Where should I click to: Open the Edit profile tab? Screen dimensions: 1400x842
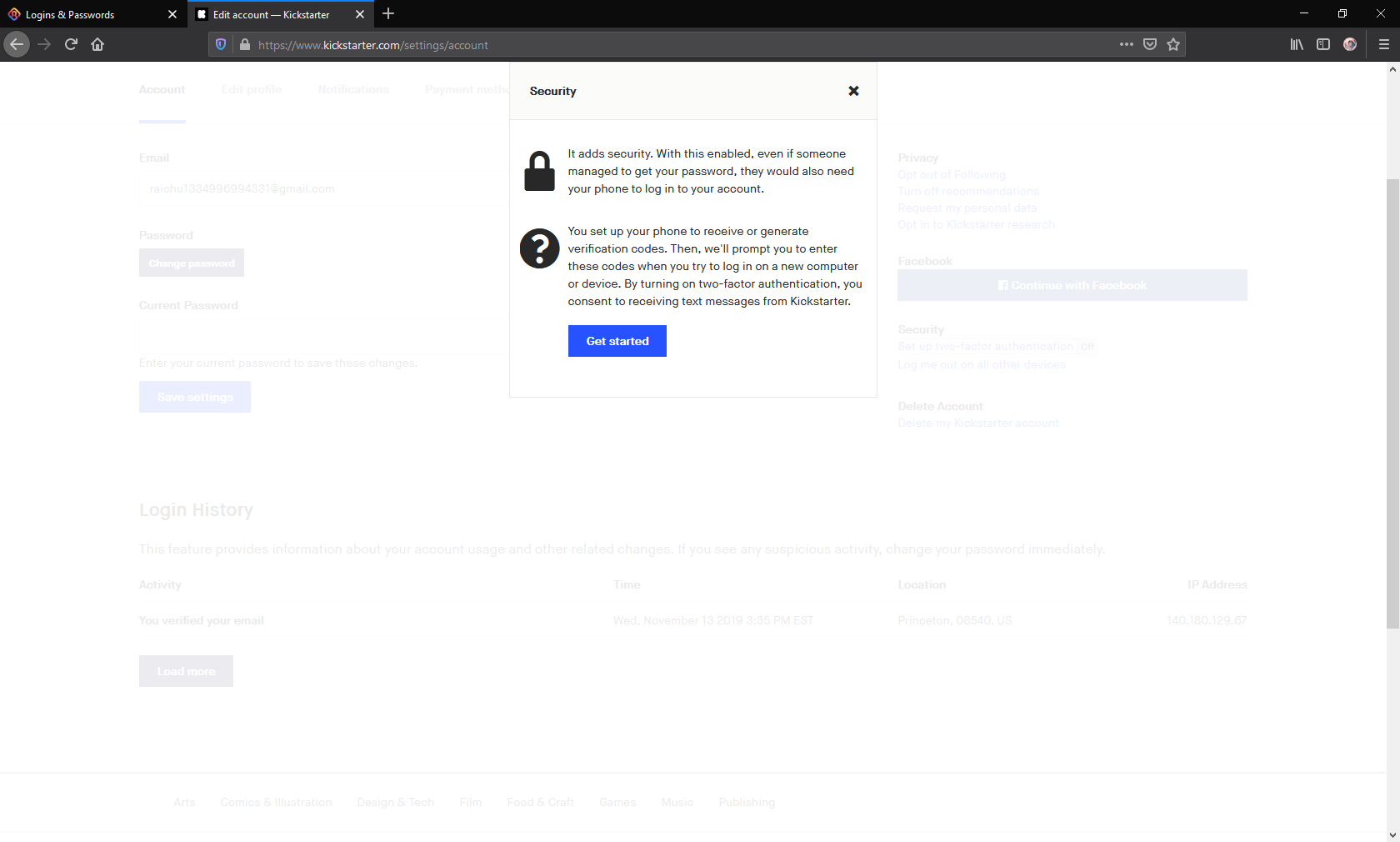[252, 89]
